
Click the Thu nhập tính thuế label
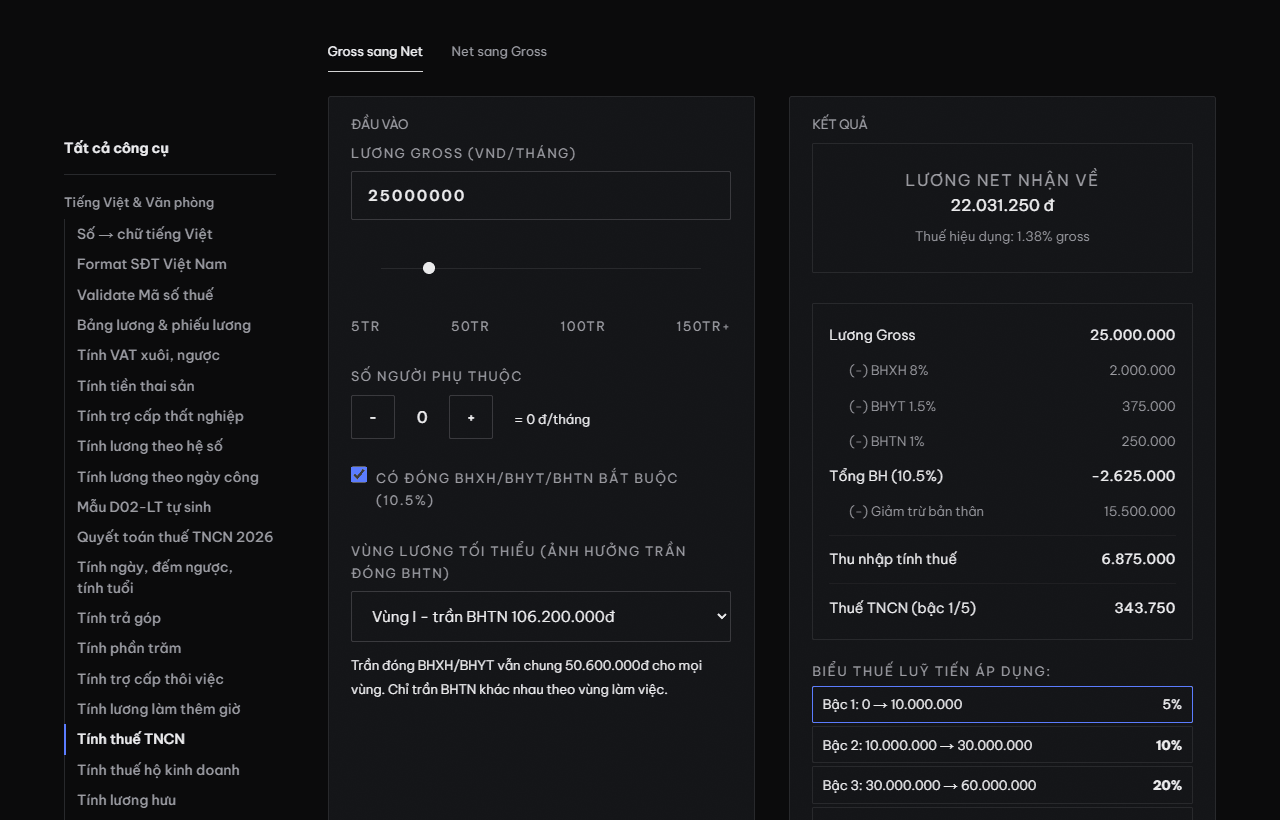pyautogui.click(x=893, y=559)
